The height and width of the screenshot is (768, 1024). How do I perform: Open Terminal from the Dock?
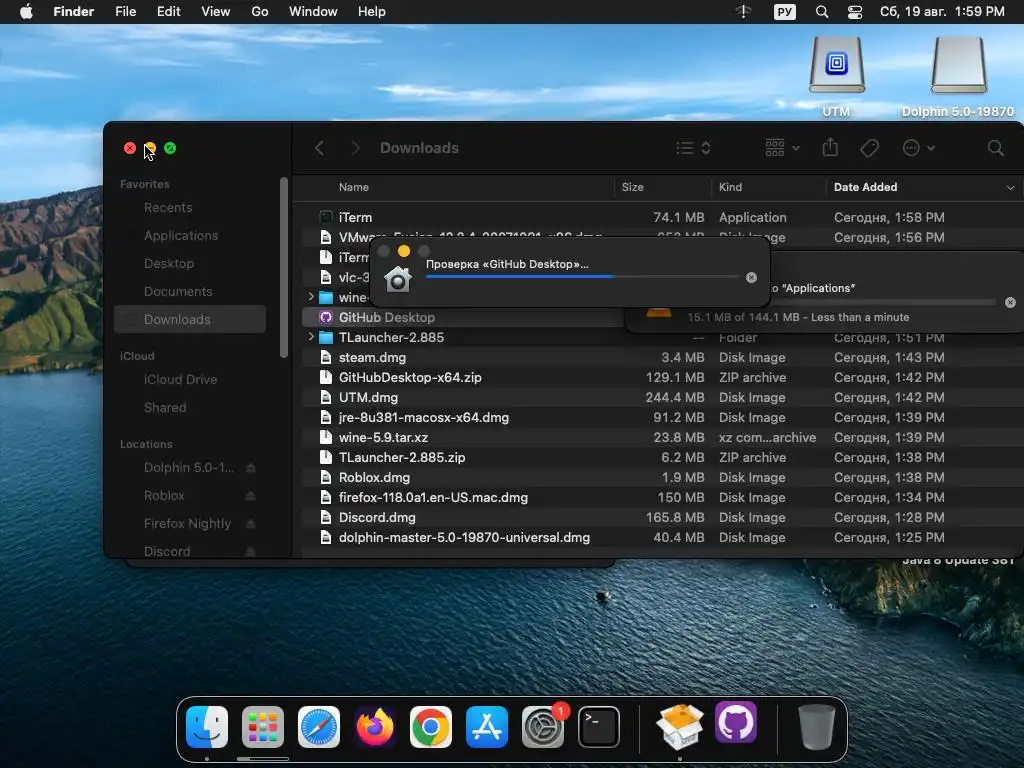point(598,727)
